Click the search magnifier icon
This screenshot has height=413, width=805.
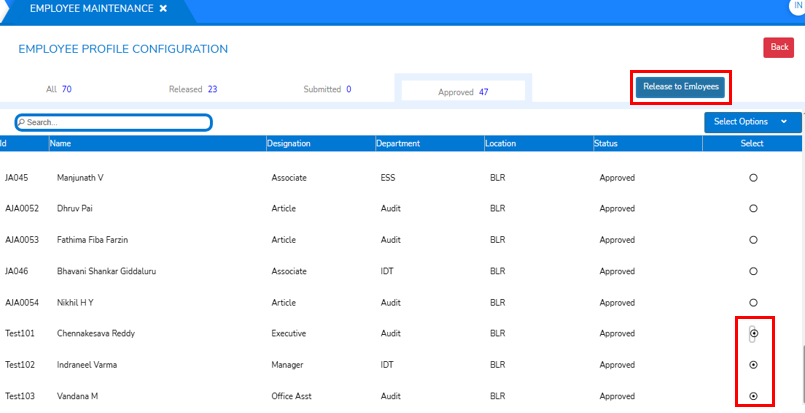click(x=21, y=122)
